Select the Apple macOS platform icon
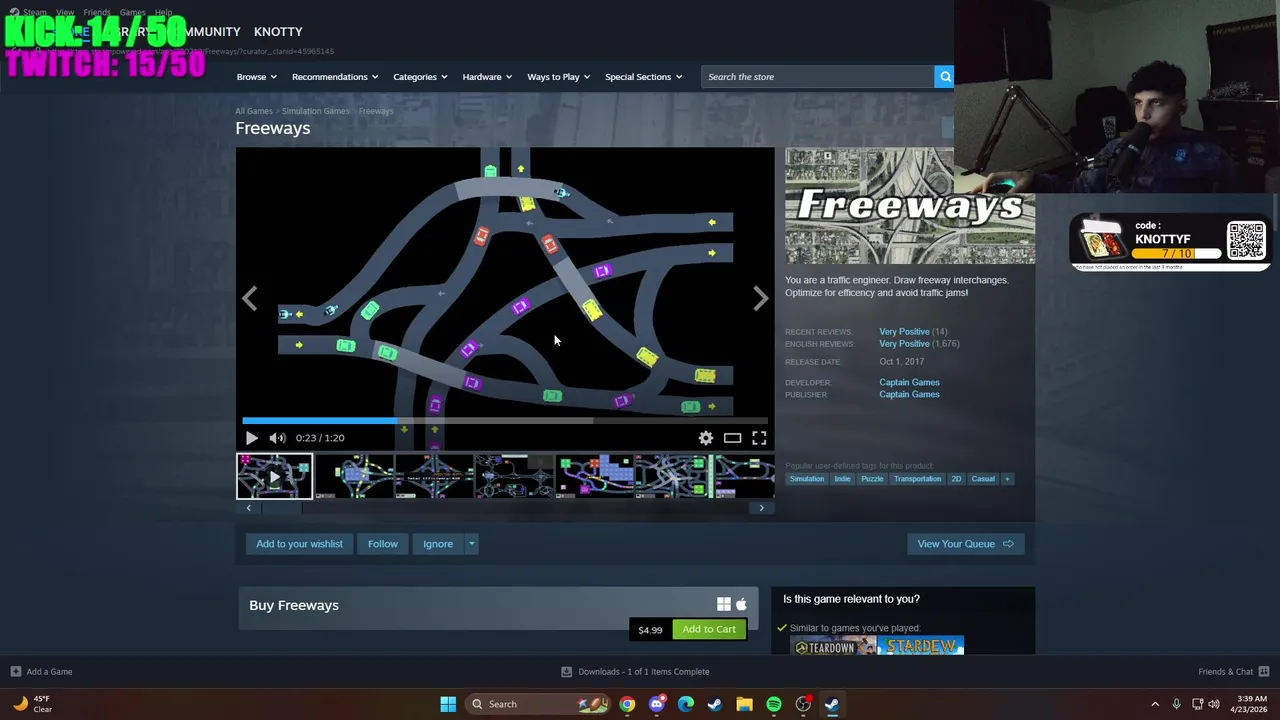Viewport: 1280px width, 720px height. 741,604
